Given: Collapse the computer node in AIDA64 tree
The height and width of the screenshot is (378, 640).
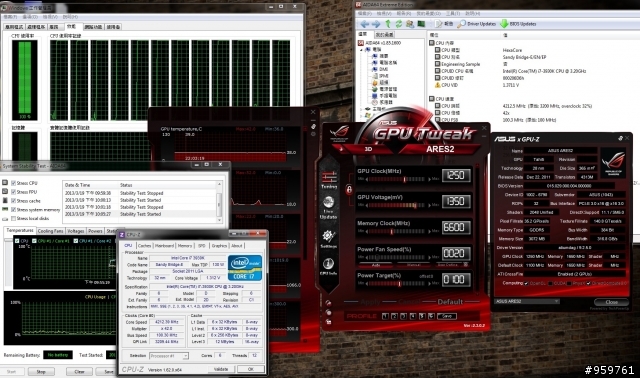Looking at the screenshot, I should (x=361, y=49).
